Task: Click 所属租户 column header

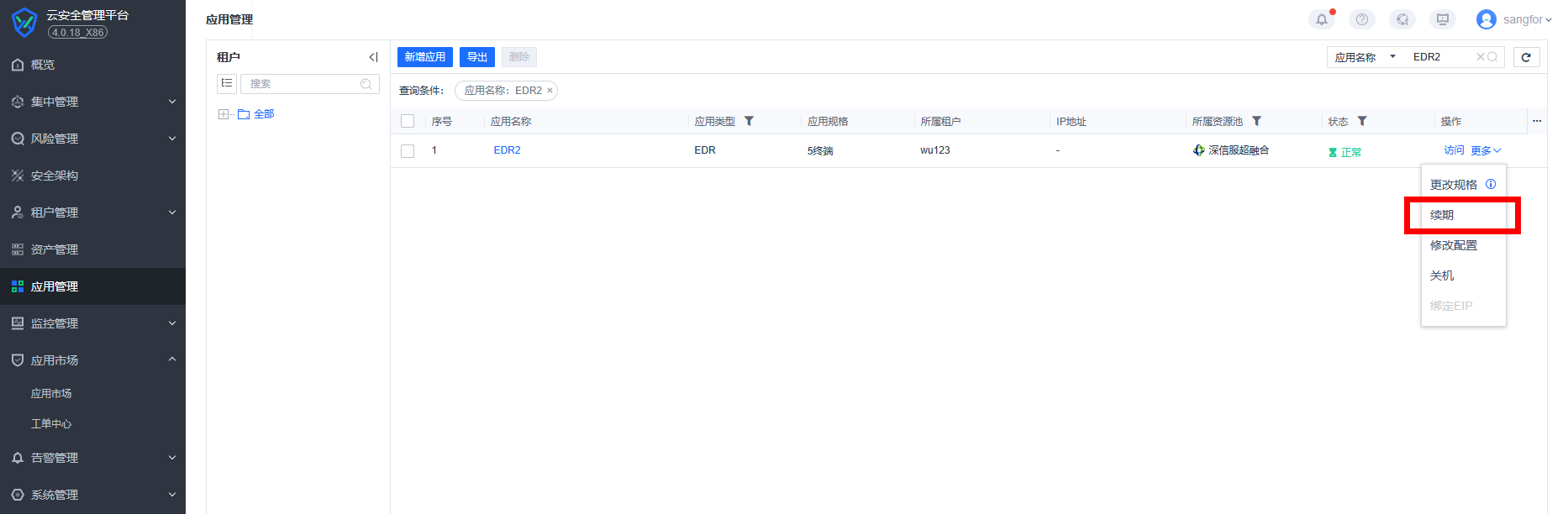Action: pos(940,122)
